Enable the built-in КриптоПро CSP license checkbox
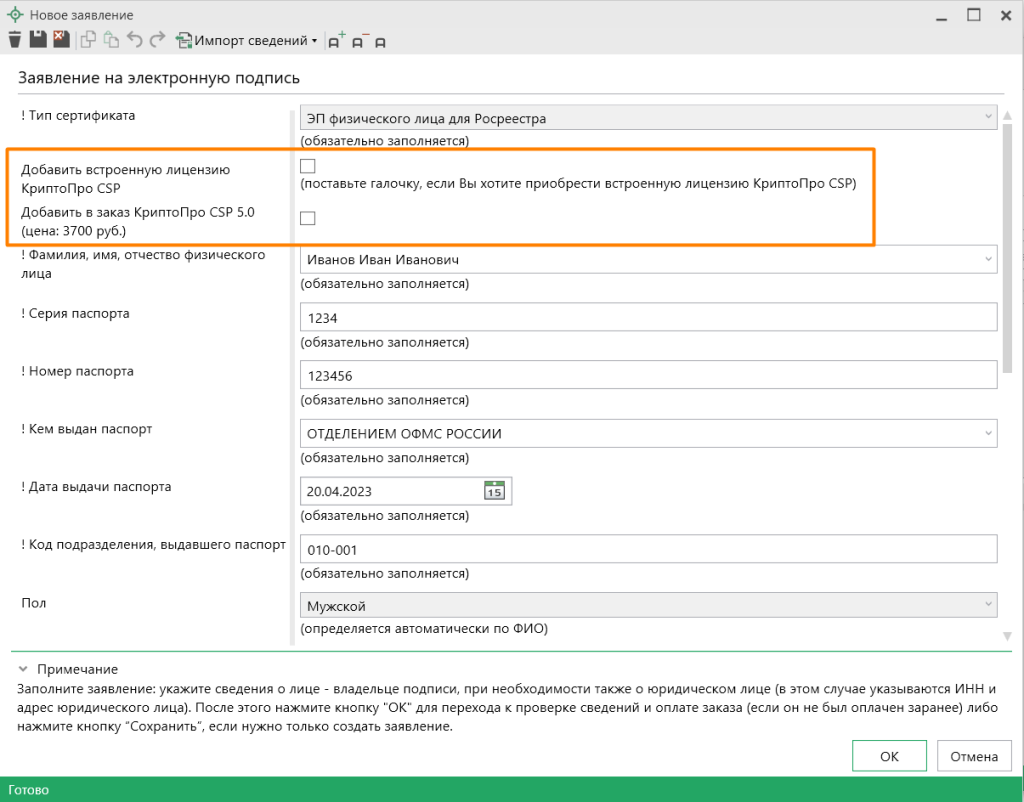Image resolution: width=1024 pixels, height=802 pixels. tap(308, 166)
